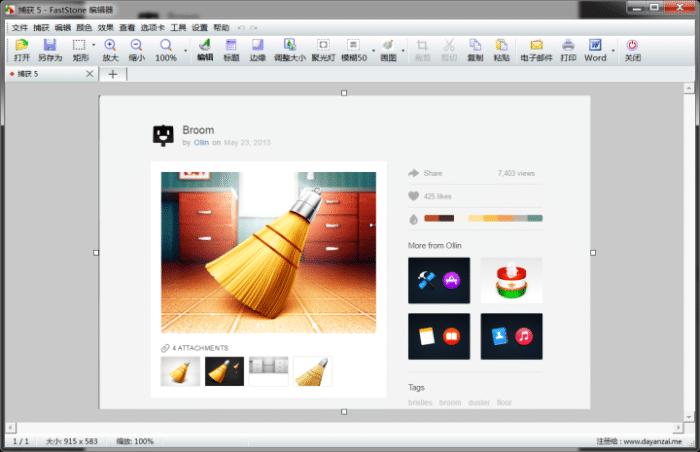
Task: Click the 打印 (Print) icon
Action: (x=568, y=50)
